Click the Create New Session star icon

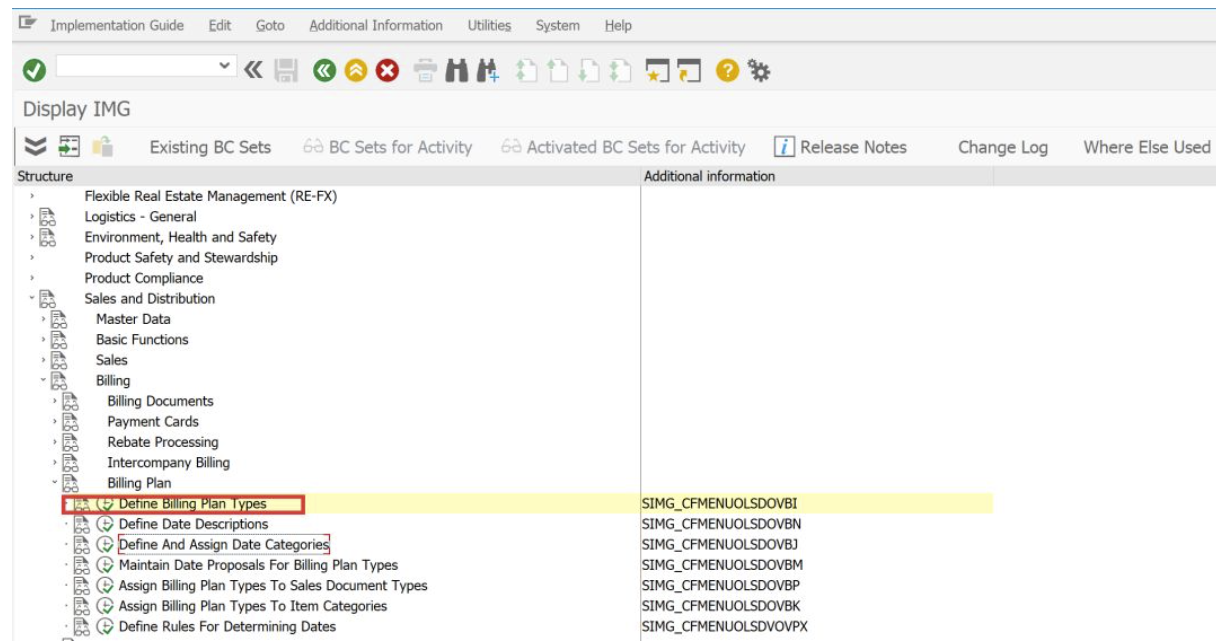[x=657, y=71]
